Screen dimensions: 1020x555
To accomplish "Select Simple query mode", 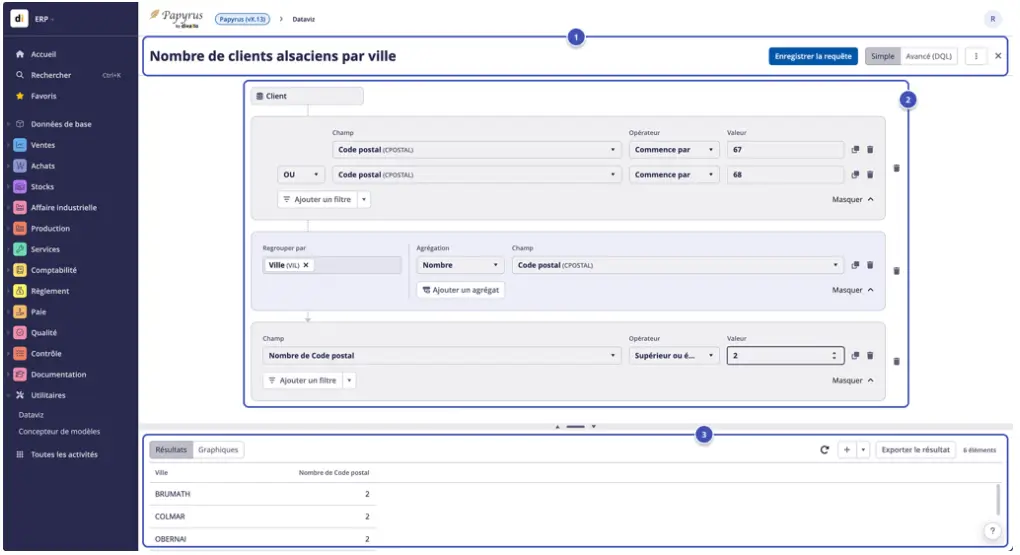I will coord(882,57).
